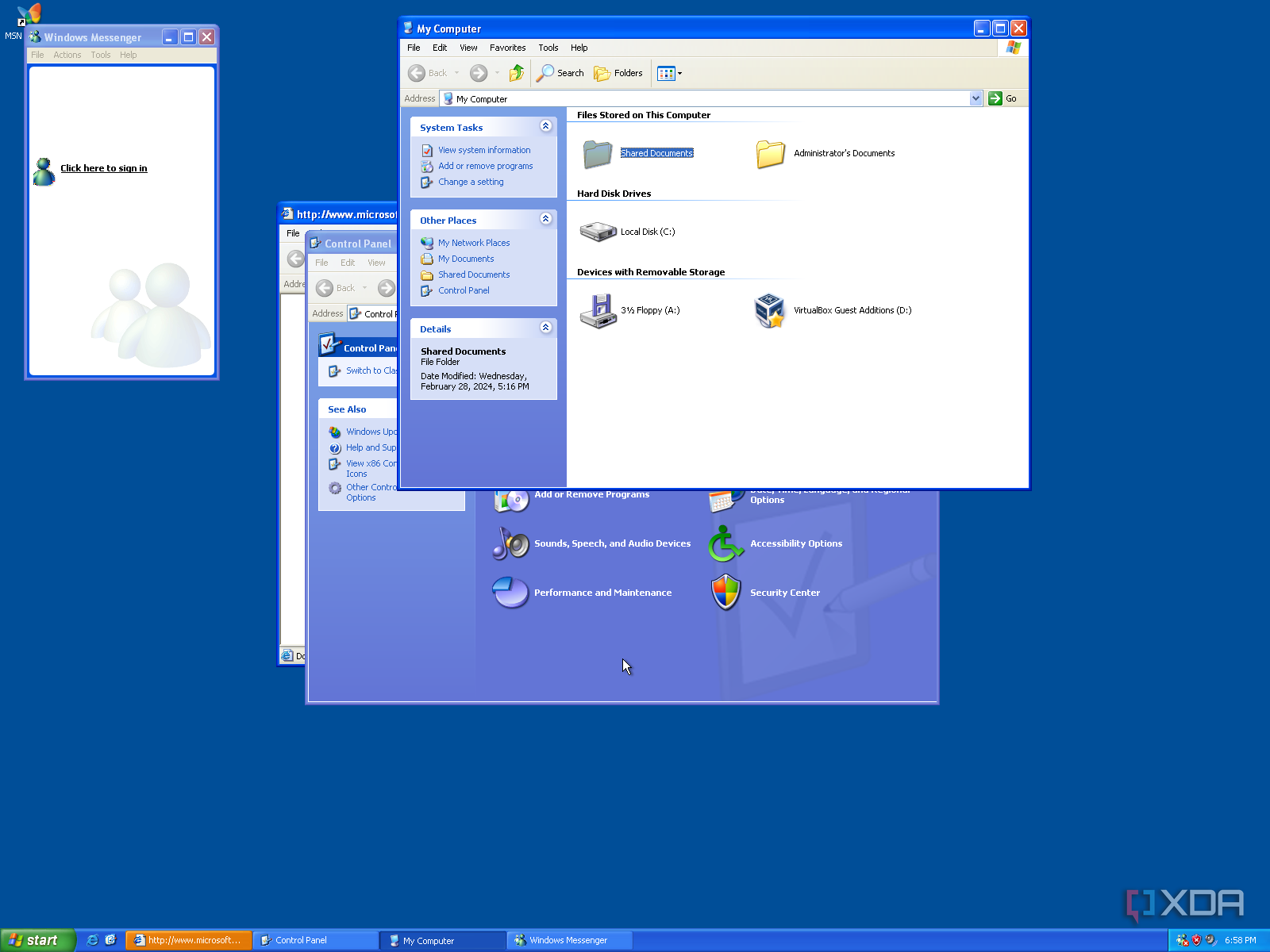Open the Tools menu in My Computer
Viewport: 1270px width, 952px height.
(x=548, y=48)
